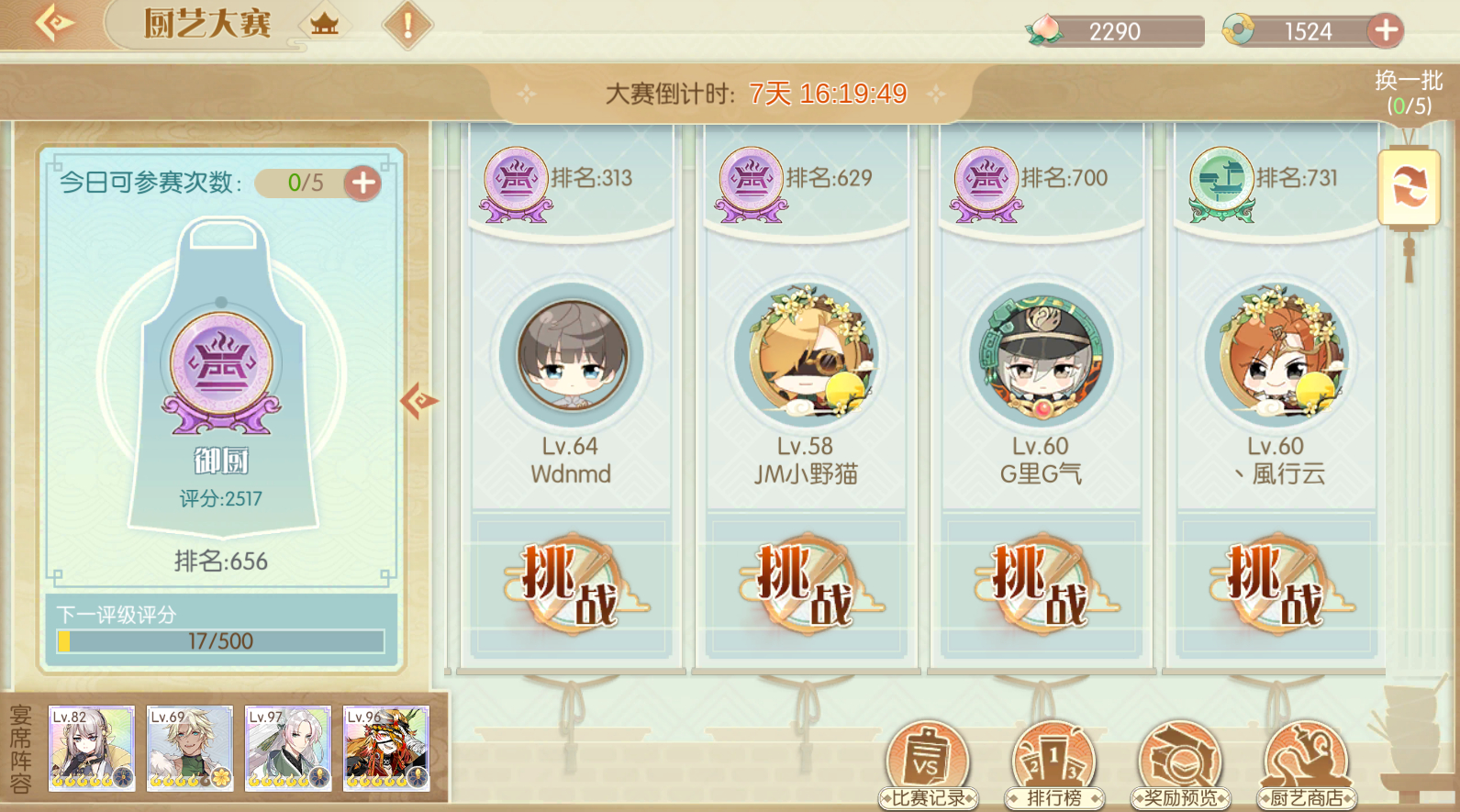Add more currency with plus beside 1524
Screen dimensions: 1460x812
pos(1386,30)
